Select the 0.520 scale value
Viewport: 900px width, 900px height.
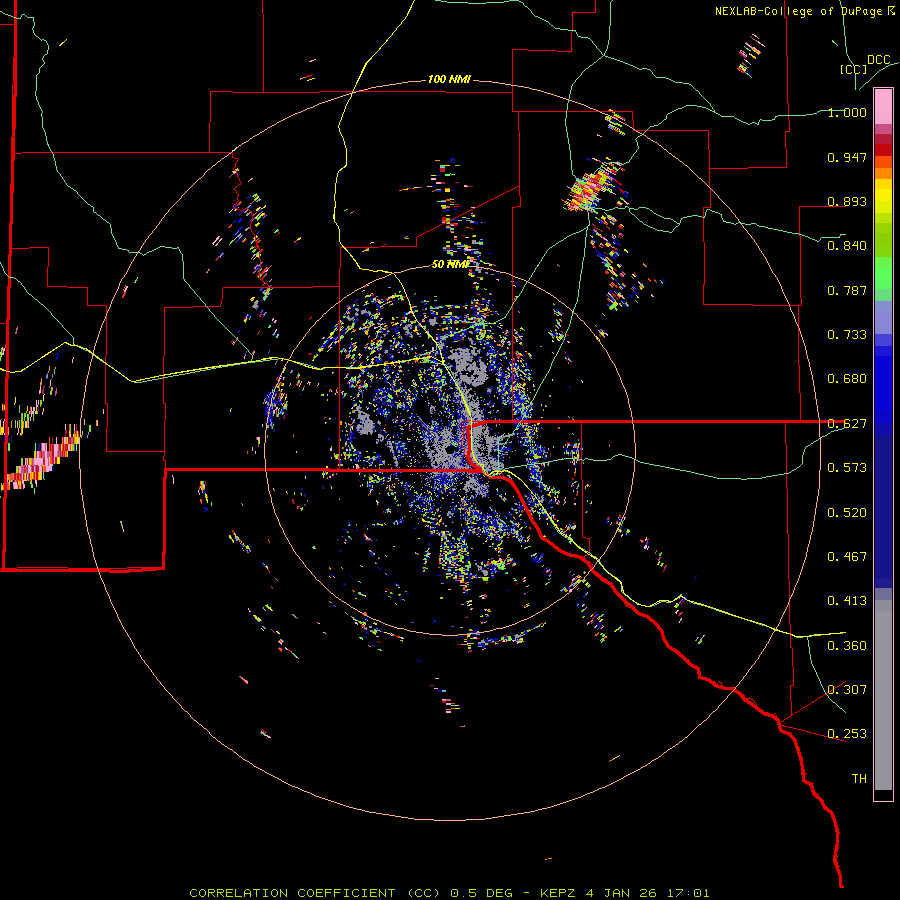(847, 513)
